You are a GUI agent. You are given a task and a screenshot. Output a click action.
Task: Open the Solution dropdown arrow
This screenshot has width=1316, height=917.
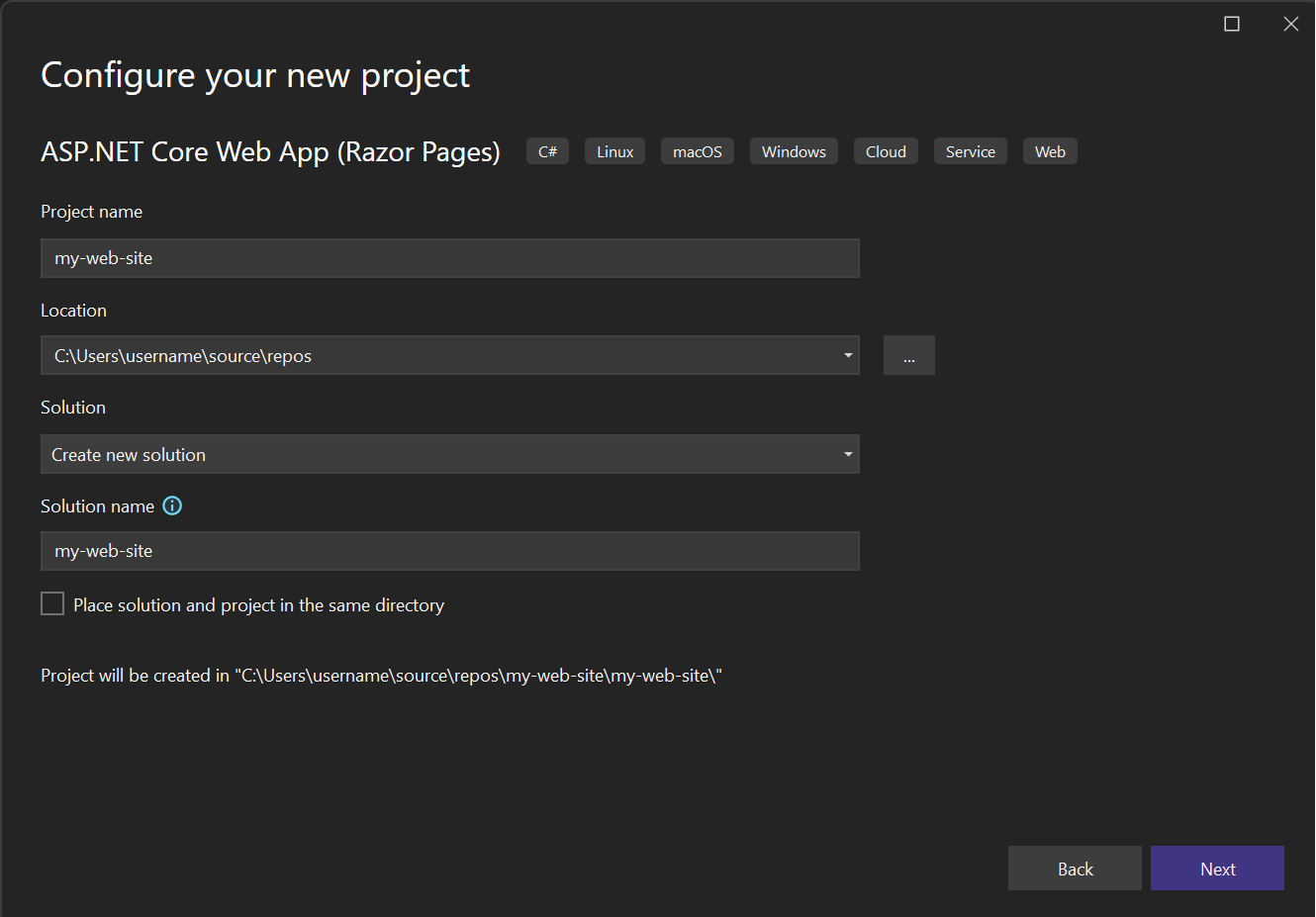pos(848,454)
